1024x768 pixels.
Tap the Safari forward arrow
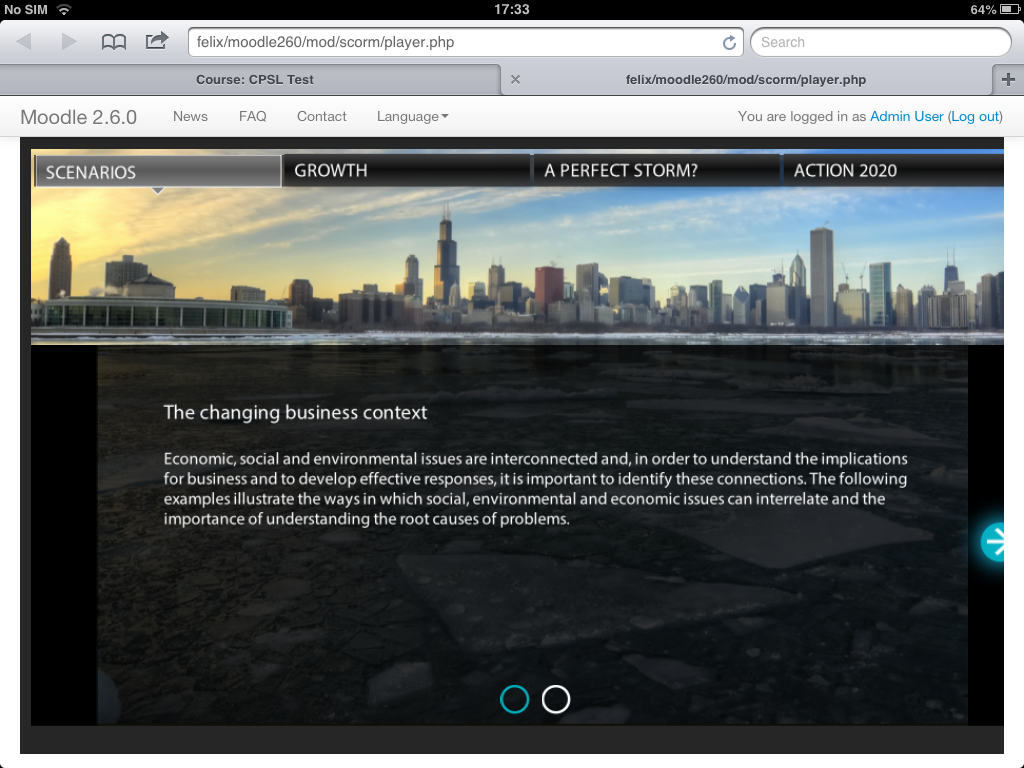[69, 42]
